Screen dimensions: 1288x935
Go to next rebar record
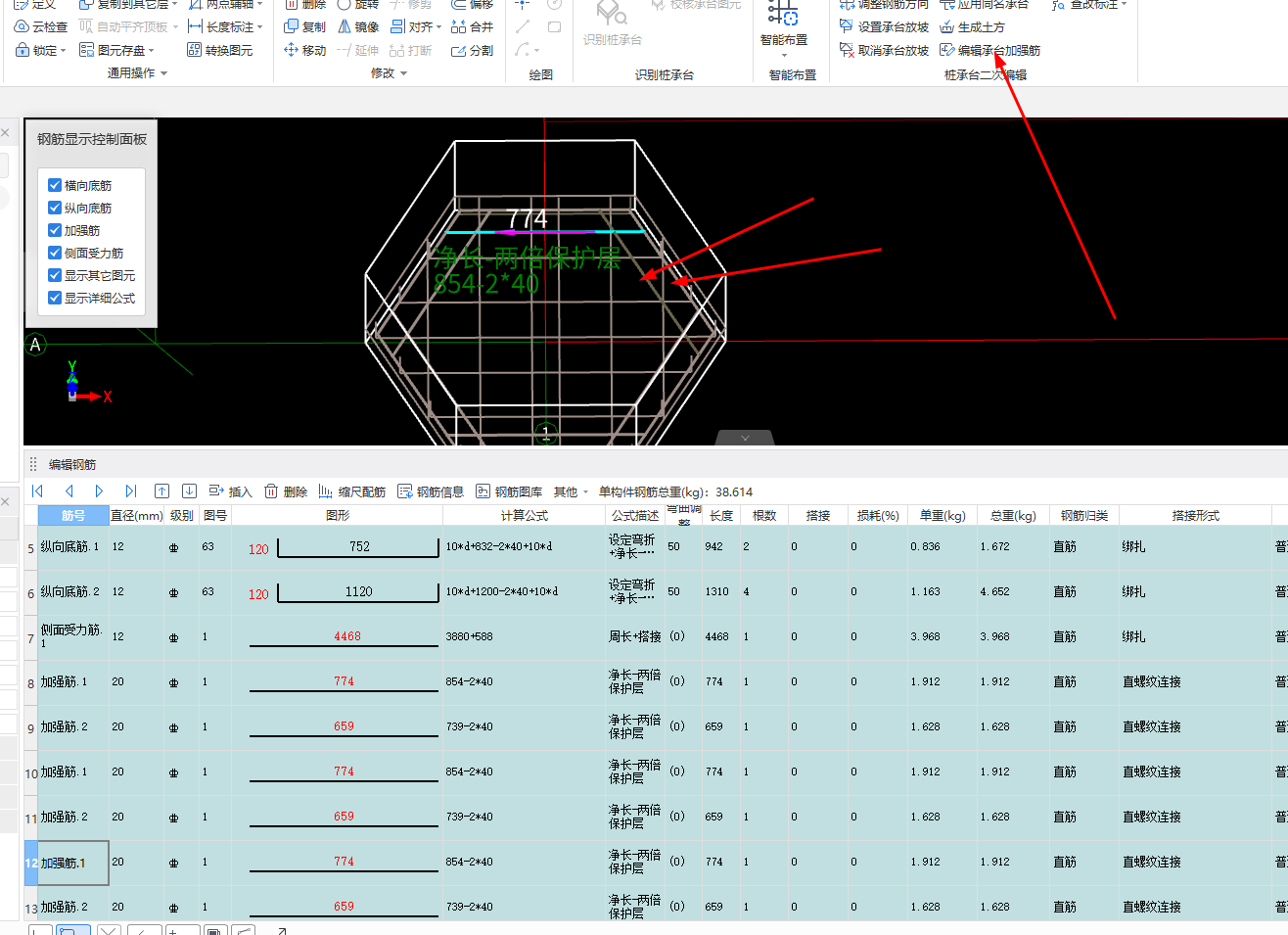[99, 491]
